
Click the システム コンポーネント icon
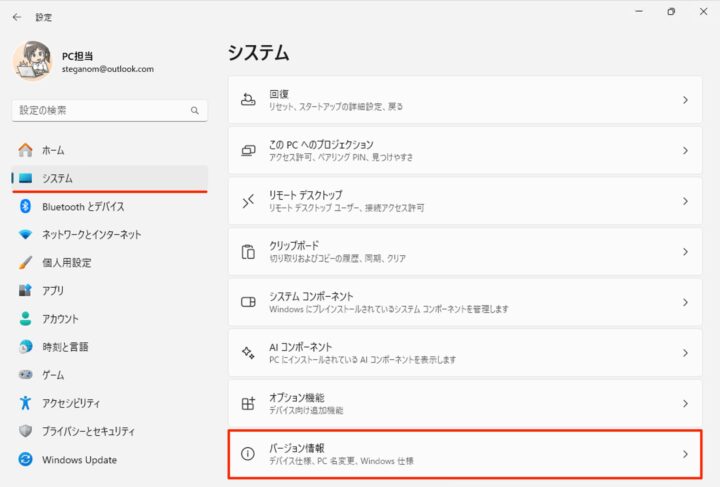[x=248, y=302]
